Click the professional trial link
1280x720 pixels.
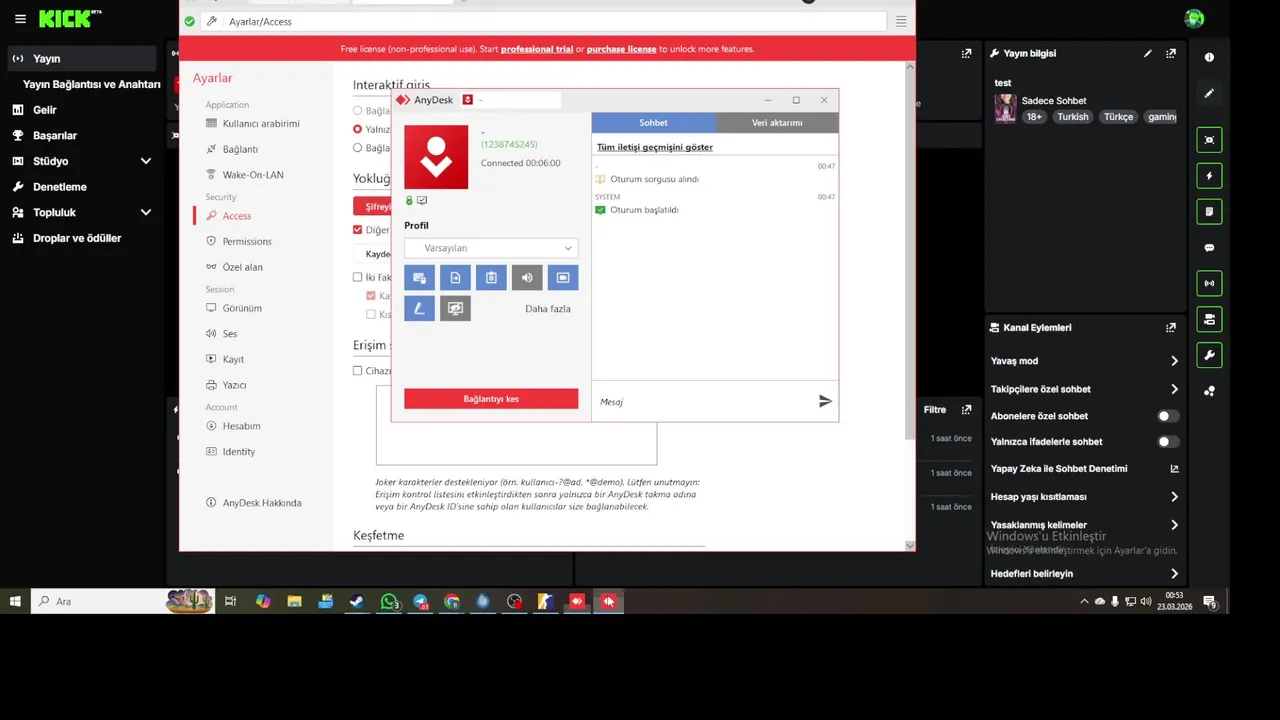[537, 49]
